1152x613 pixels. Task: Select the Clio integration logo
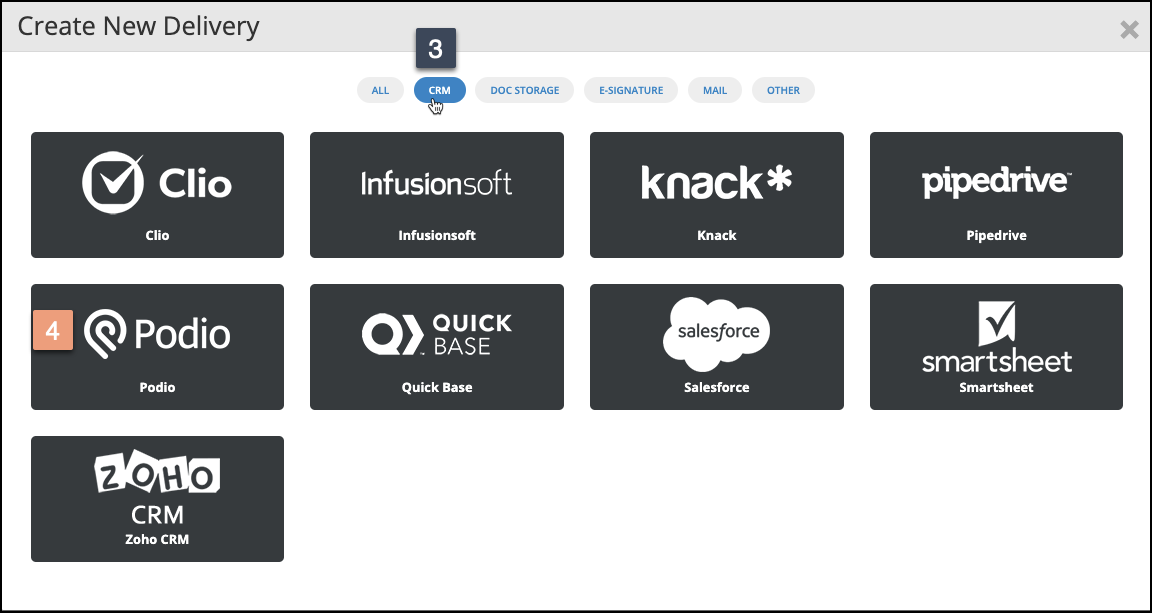pyautogui.click(x=157, y=183)
